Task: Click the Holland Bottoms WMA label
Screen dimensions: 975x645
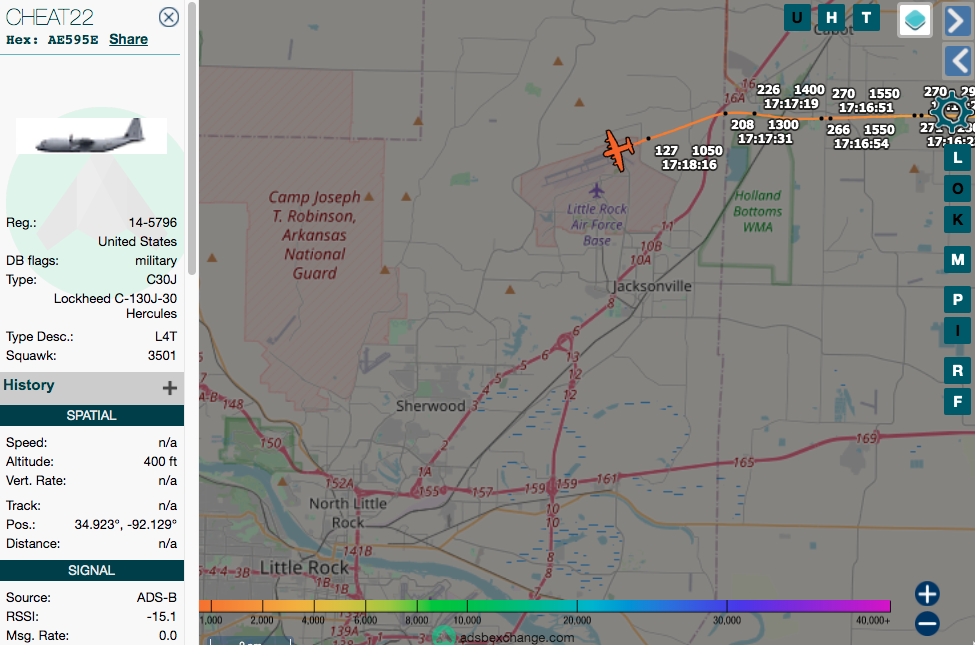Action: (x=757, y=211)
